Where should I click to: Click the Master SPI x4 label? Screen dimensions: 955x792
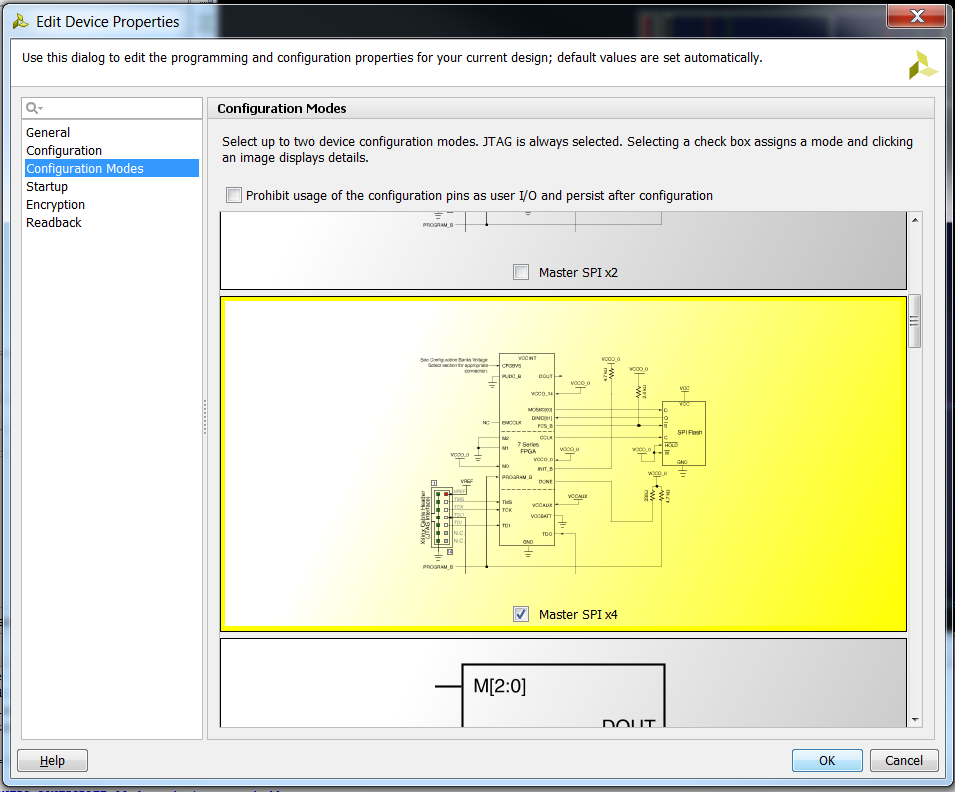coord(578,614)
